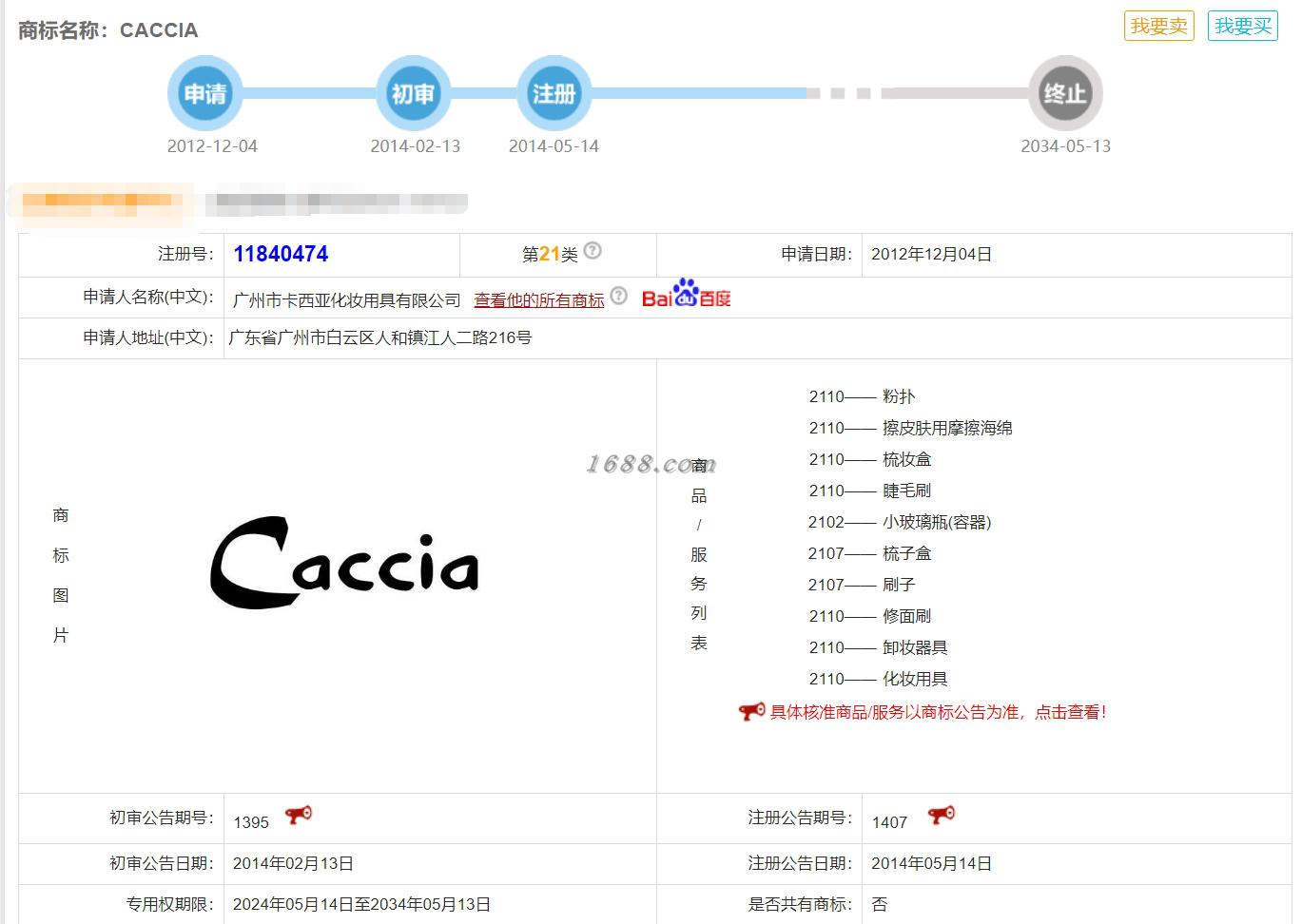Select the applicant name 广州市卡西亚化妆用具有限公司

pyautogui.click(x=347, y=300)
